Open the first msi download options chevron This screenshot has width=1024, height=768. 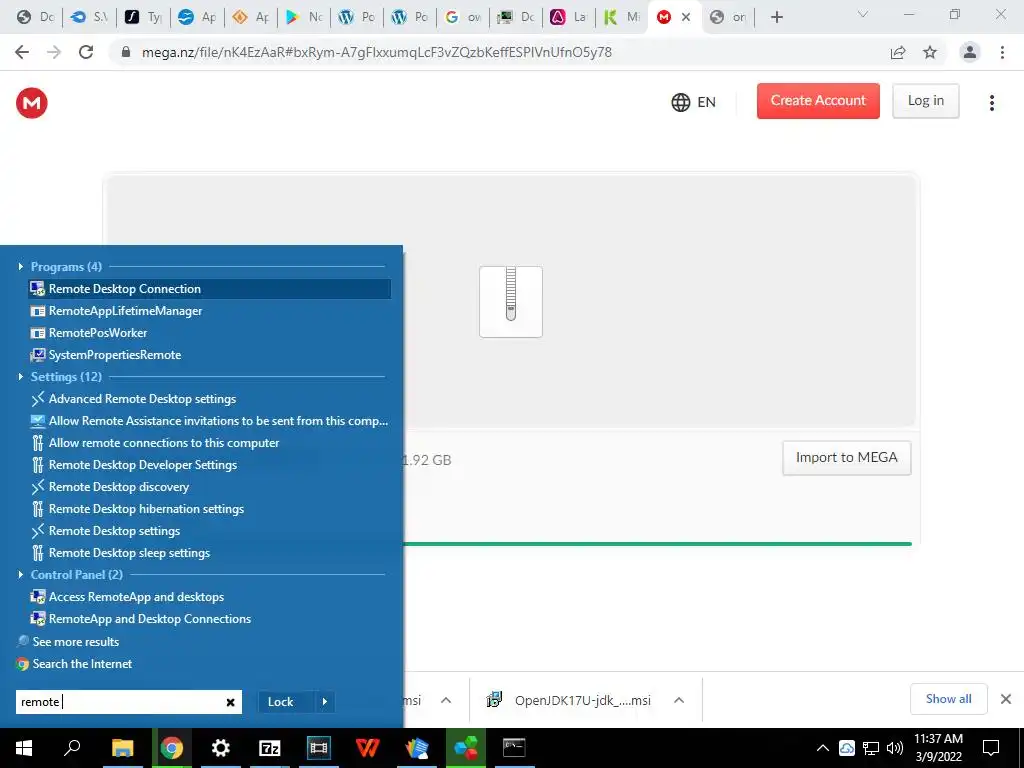446,700
